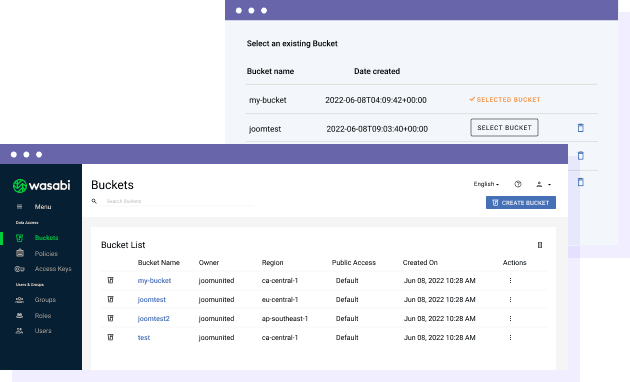Click the Policies sidebar icon
This screenshot has width=630, height=382.
20,253
